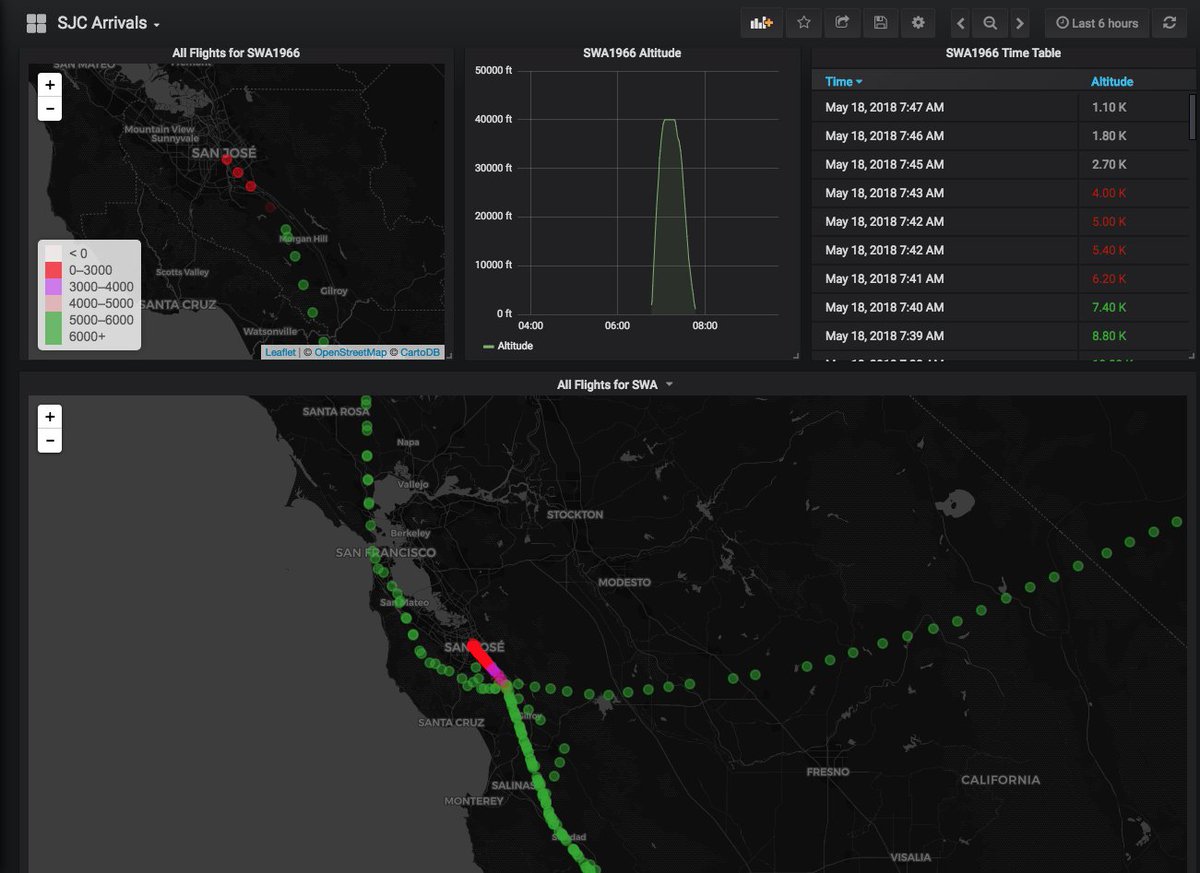1200x873 pixels.
Task: Select the 5000–6000 green legend swatch
Action: point(54,320)
